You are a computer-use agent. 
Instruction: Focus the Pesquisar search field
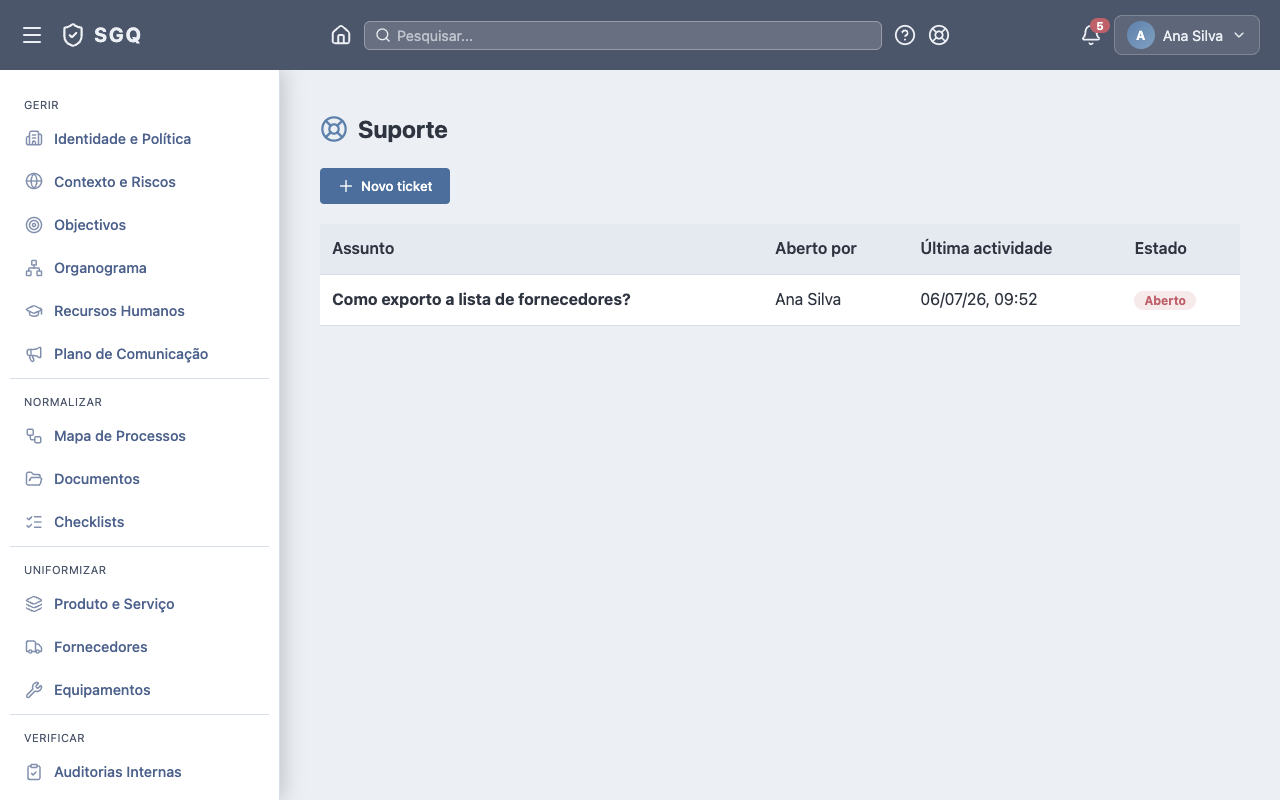[623, 35]
